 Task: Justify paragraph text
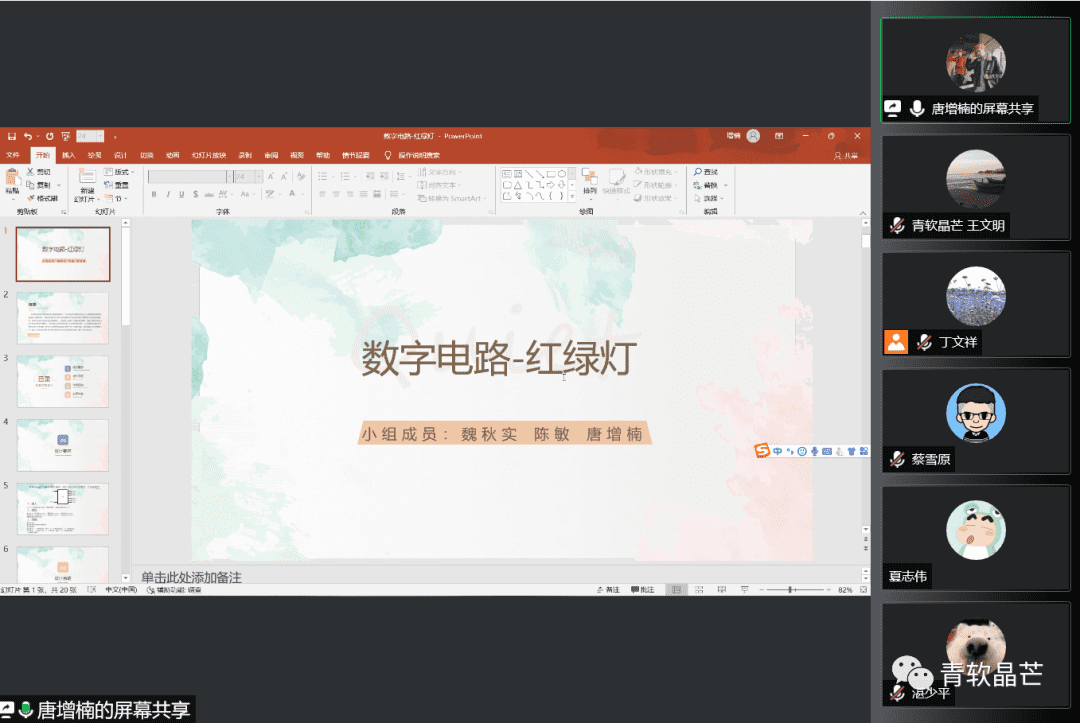[364, 194]
